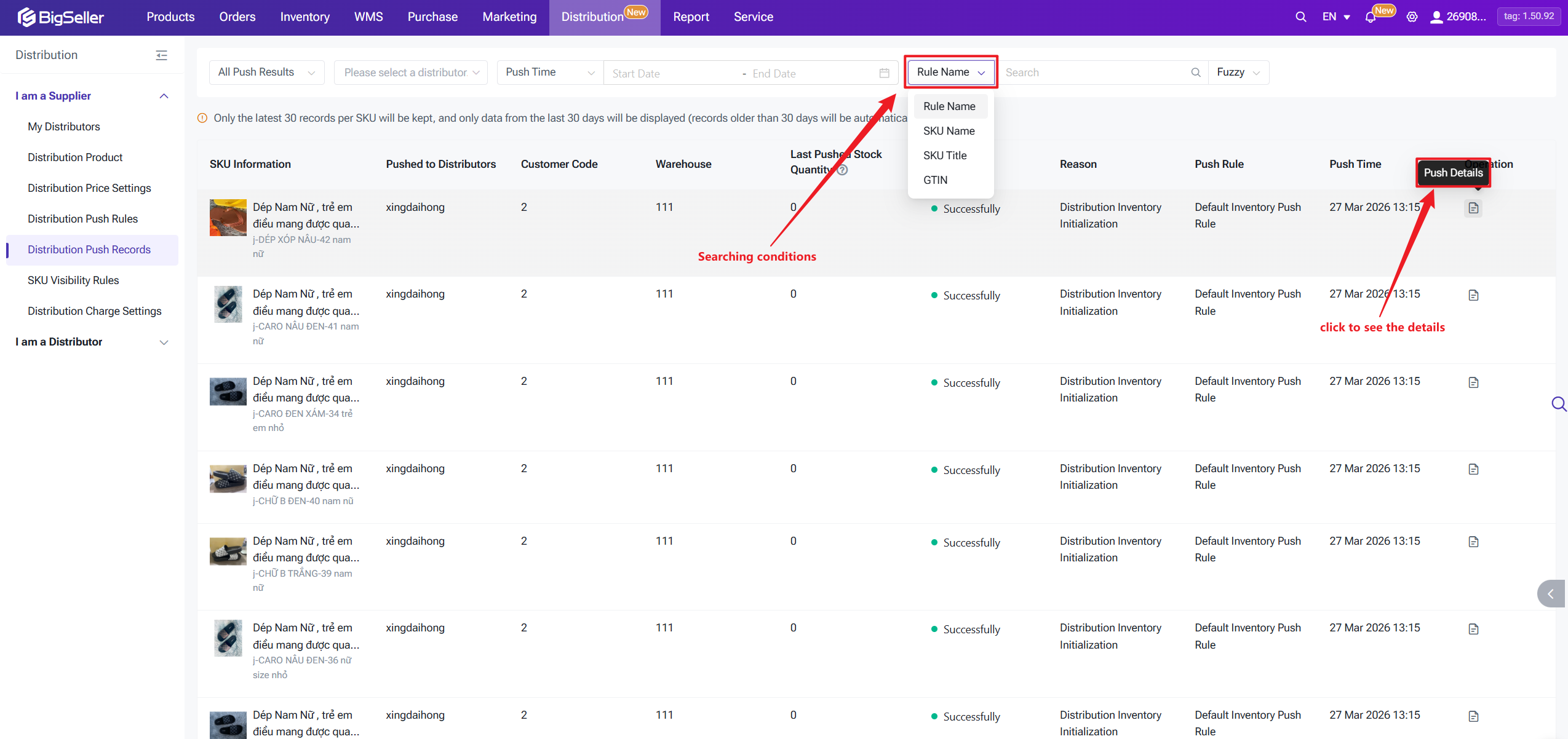Choose GTIN option in search conditions

(935, 180)
